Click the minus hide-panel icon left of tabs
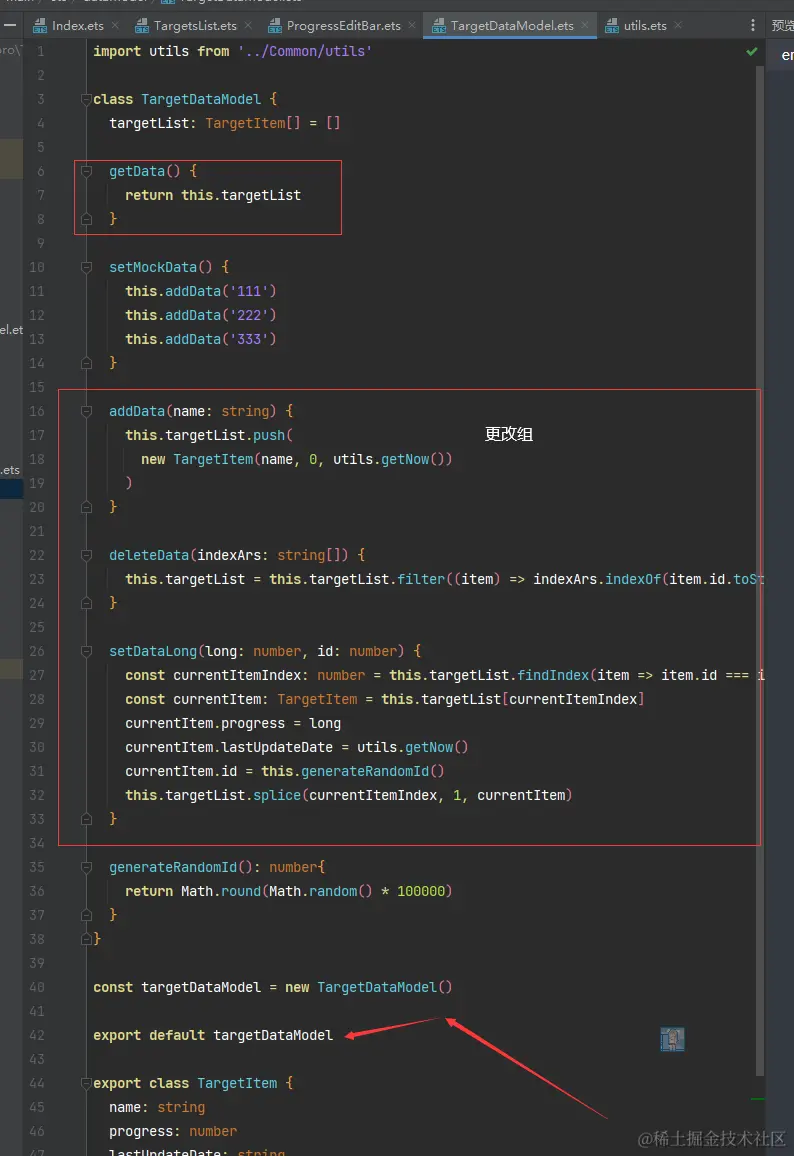 pyautogui.click(x=10, y=25)
